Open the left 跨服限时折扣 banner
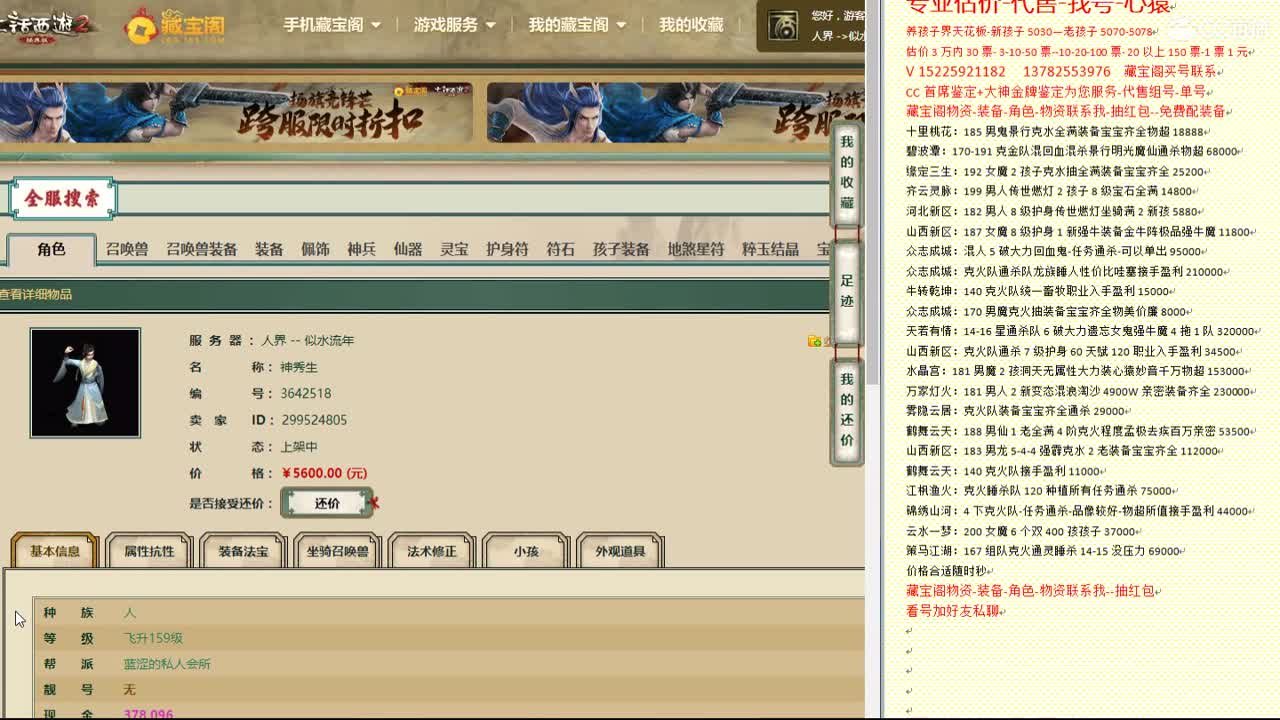The width and height of the screenshot is (1280, 720). (236, 112)
